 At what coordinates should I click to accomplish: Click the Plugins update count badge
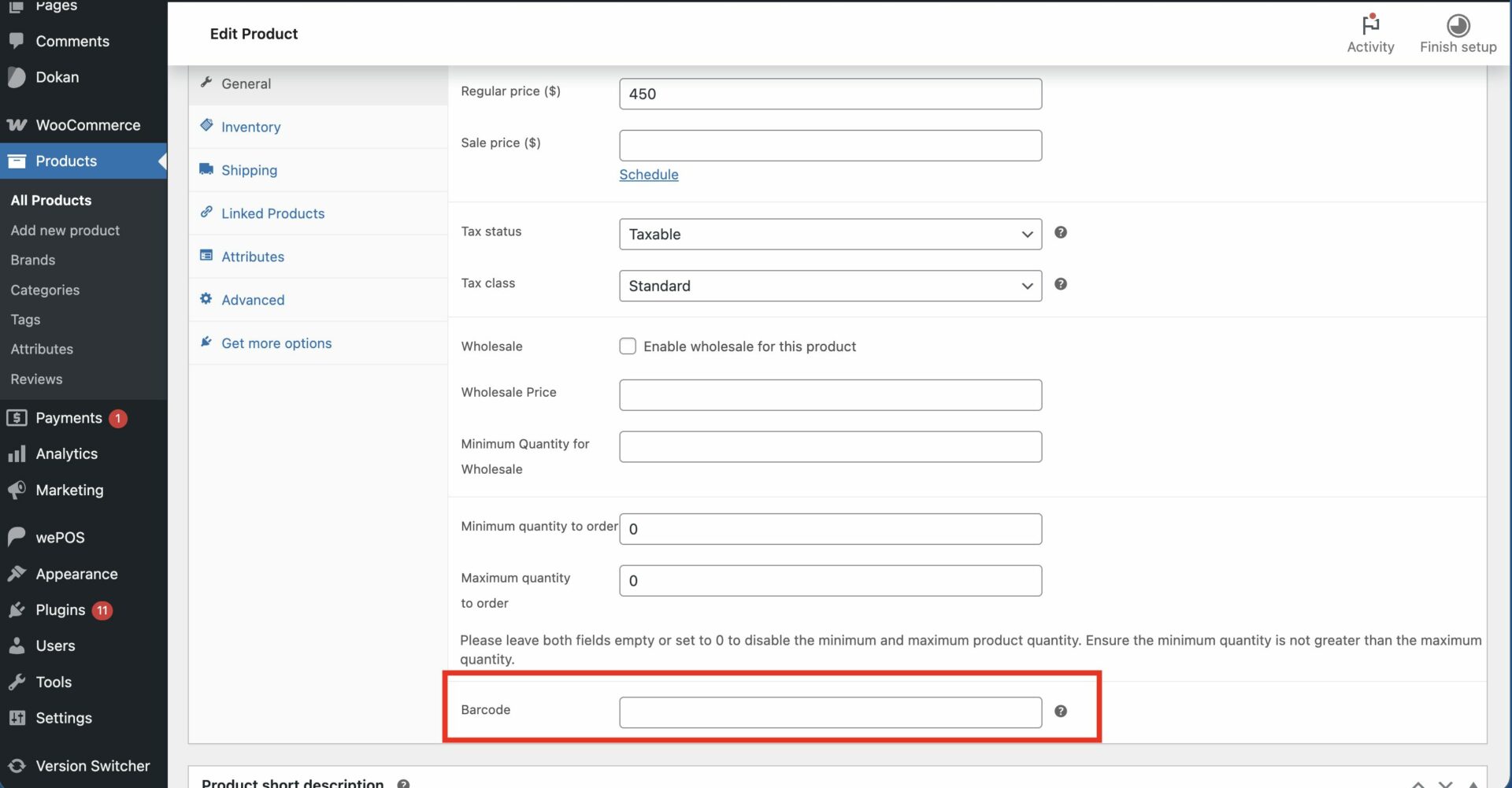(x=102, y=610)
